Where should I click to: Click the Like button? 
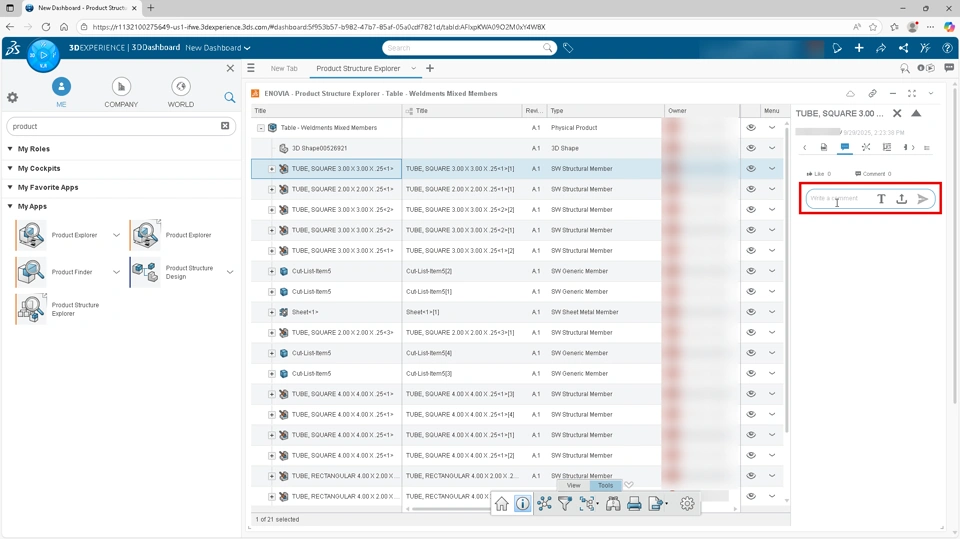click(819, 174)
